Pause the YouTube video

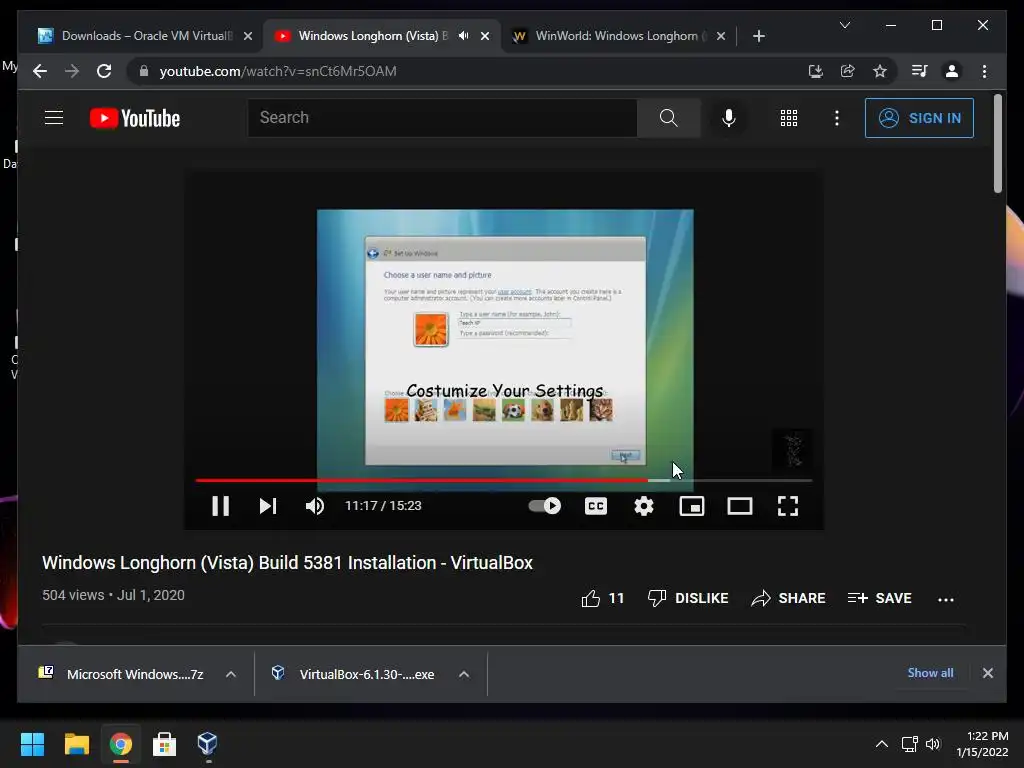pyautogui.click(x=221, y=506)
